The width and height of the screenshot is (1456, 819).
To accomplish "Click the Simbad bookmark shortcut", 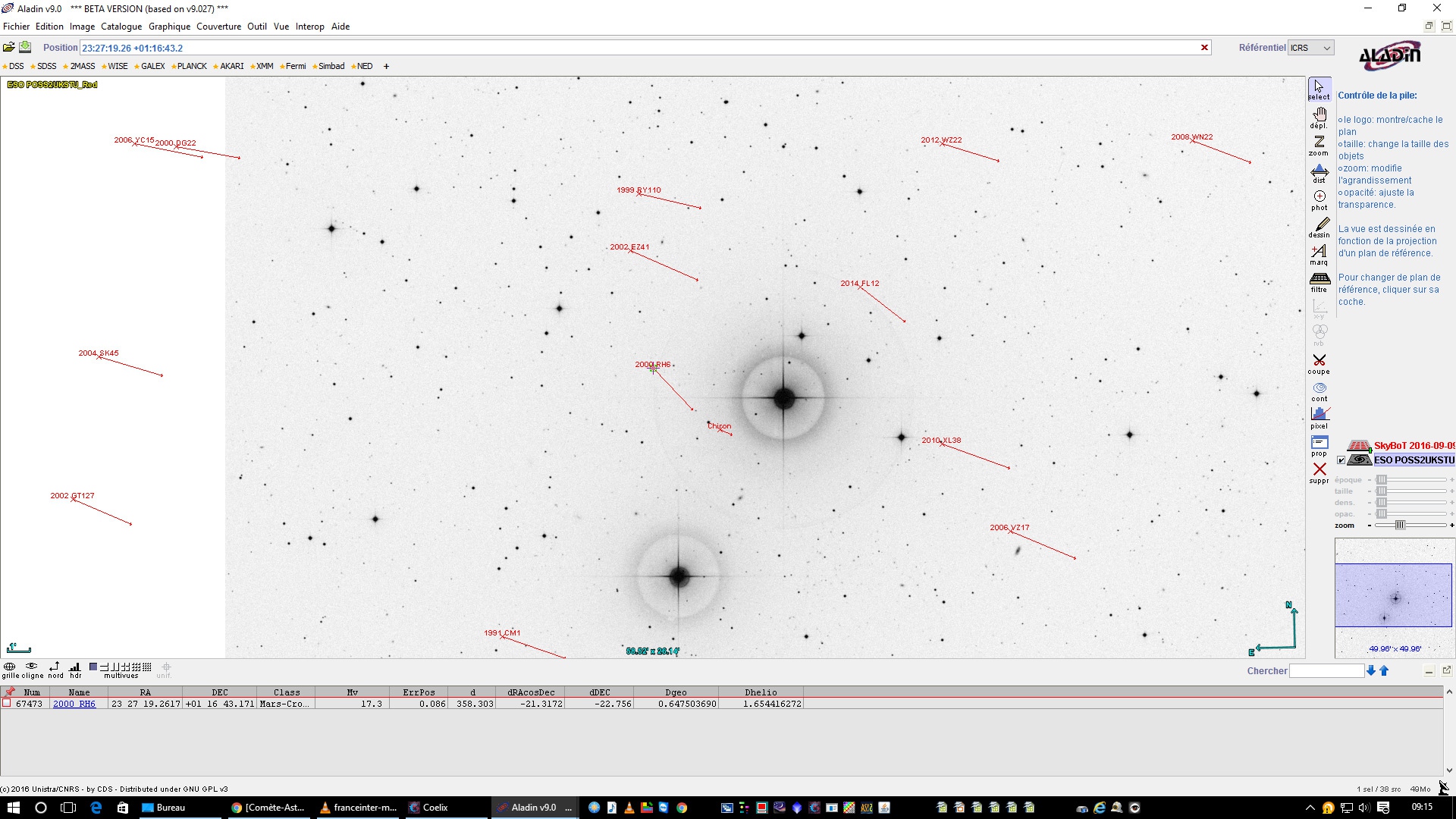I will tap(331, 67).
